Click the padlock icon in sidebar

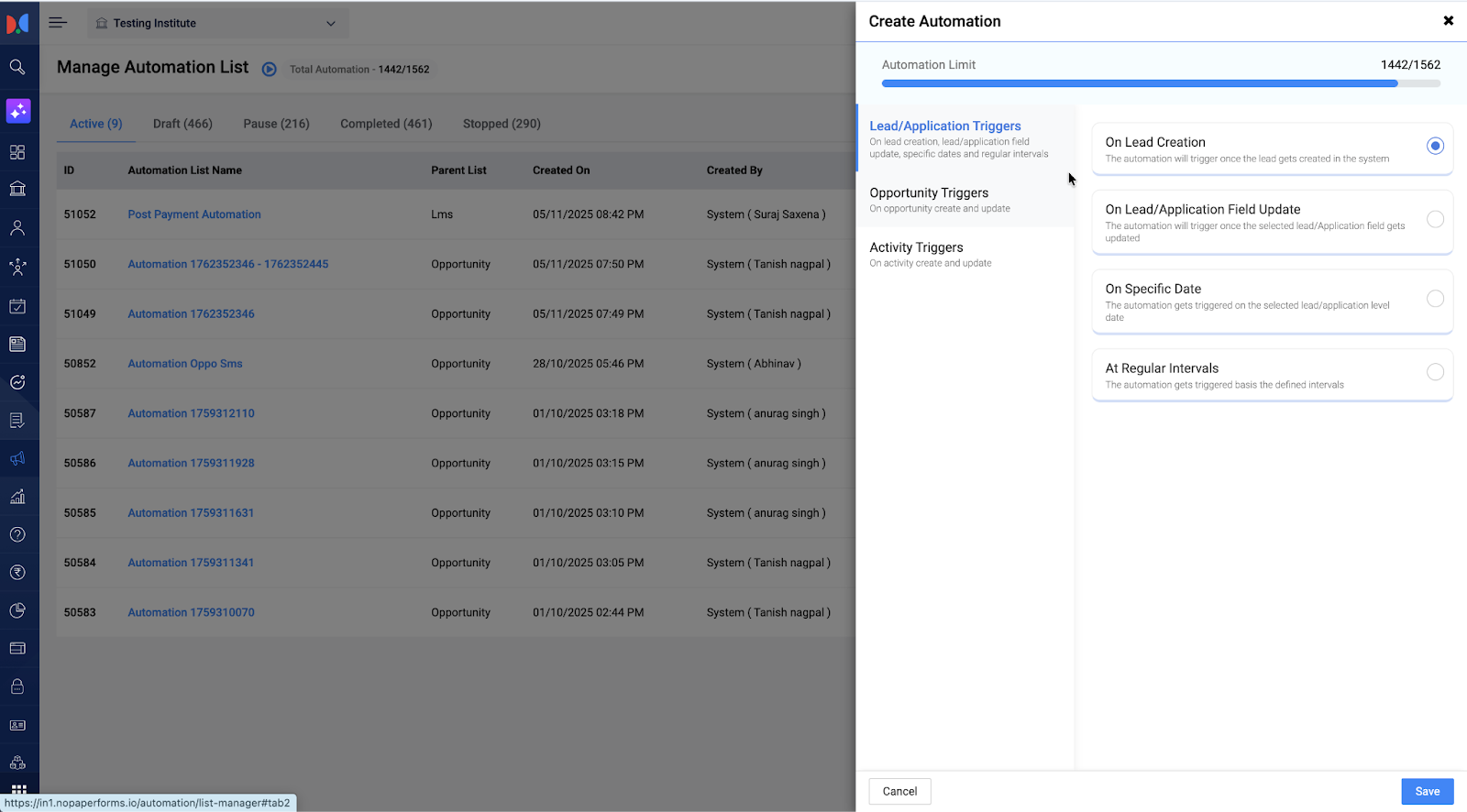pyautogui.click(x=17, y=686)
